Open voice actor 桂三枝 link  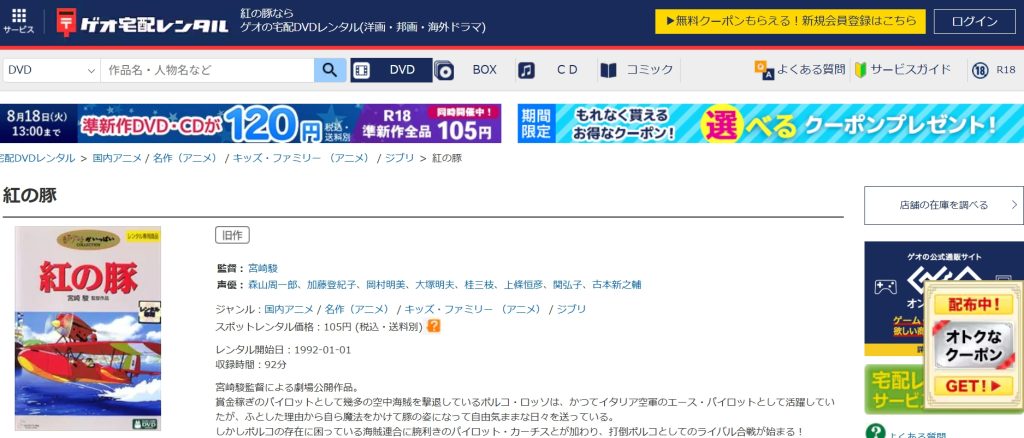point(479,285)
